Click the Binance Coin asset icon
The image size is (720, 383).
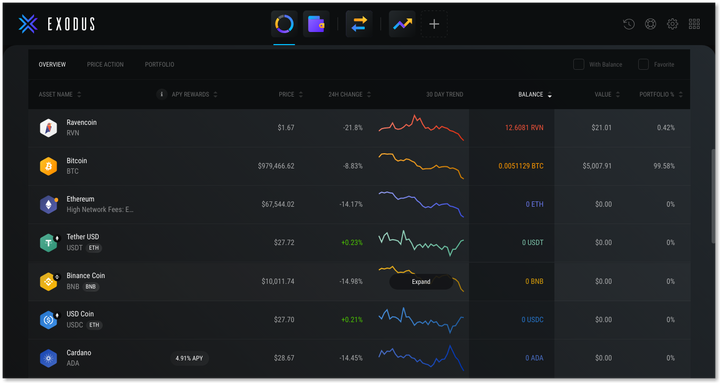click(x=49, y=281)
